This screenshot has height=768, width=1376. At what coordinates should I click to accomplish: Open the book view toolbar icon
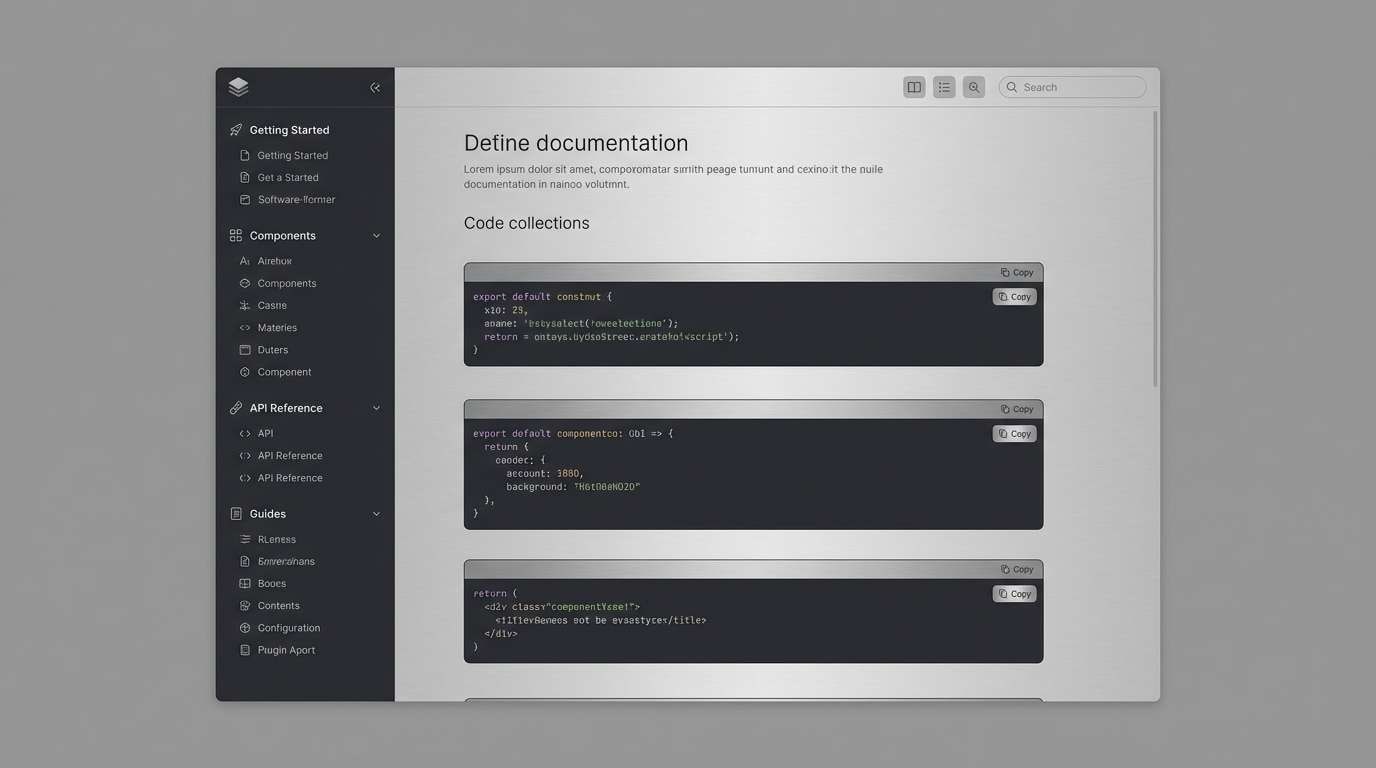point(913,87)
